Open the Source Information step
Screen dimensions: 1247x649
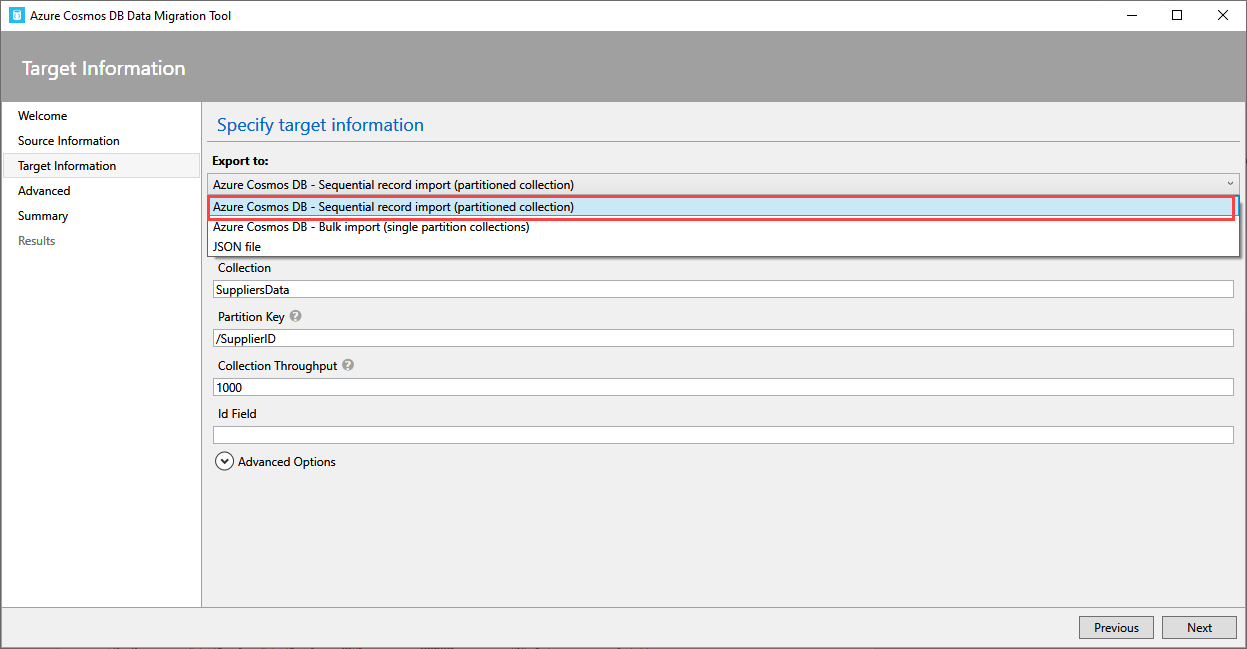tap(101, 141)
